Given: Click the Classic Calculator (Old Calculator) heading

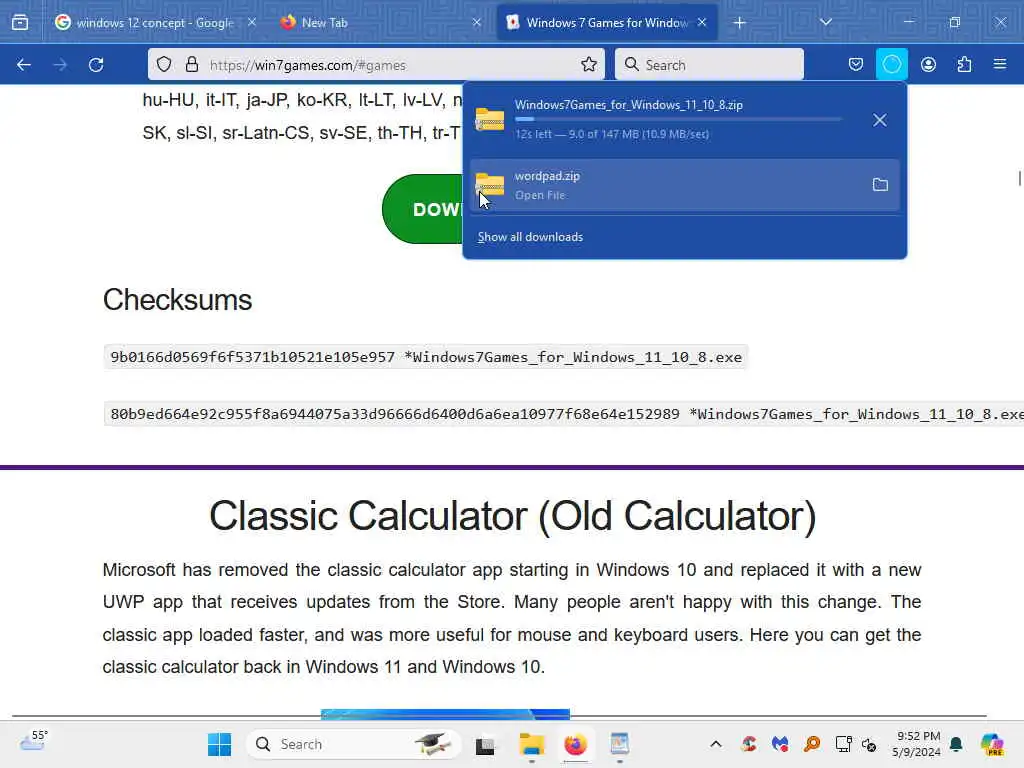Looking at the screenshot, I should point(512,516).
